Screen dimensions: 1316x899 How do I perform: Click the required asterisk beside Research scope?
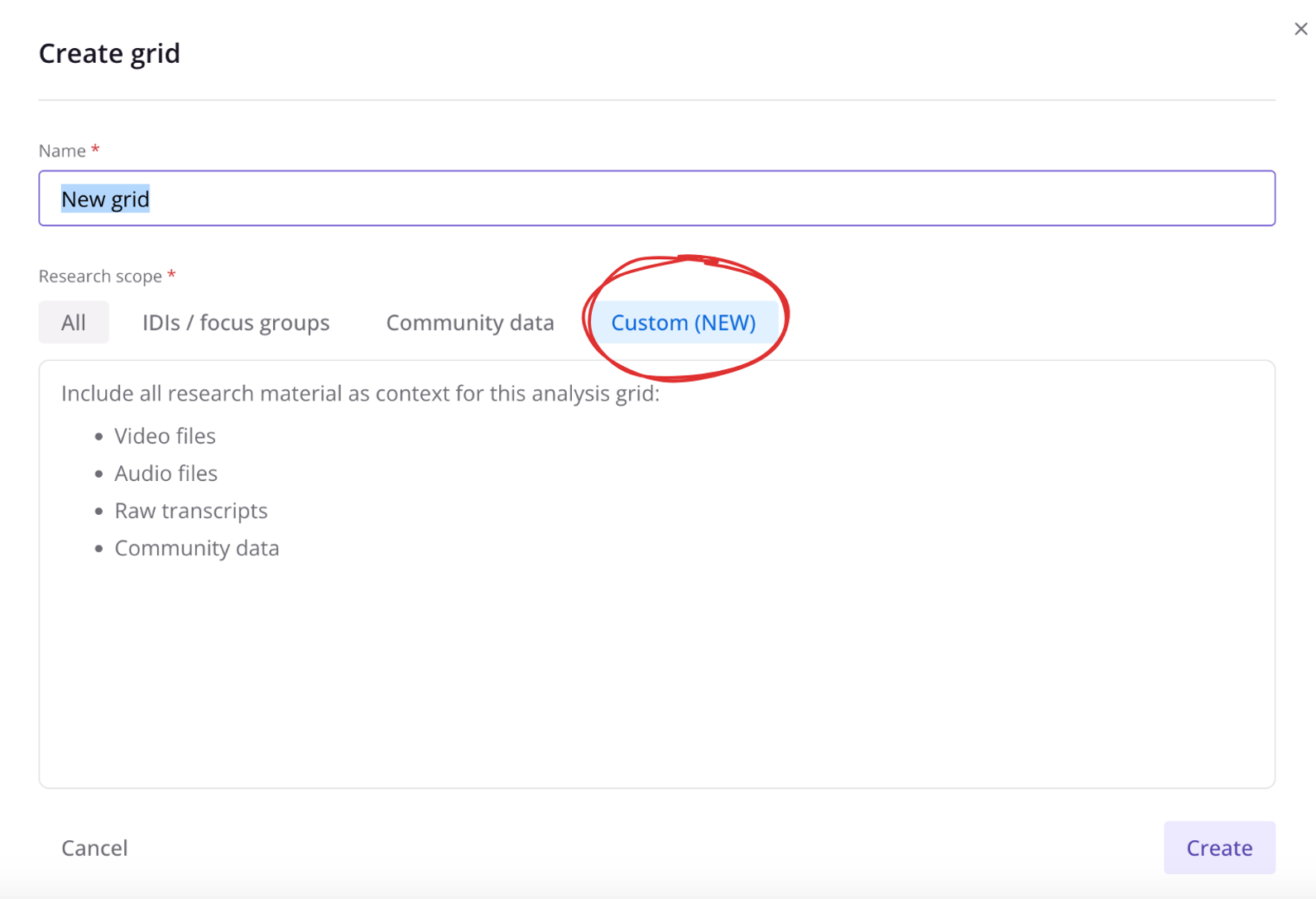click(x=171, y=274)
